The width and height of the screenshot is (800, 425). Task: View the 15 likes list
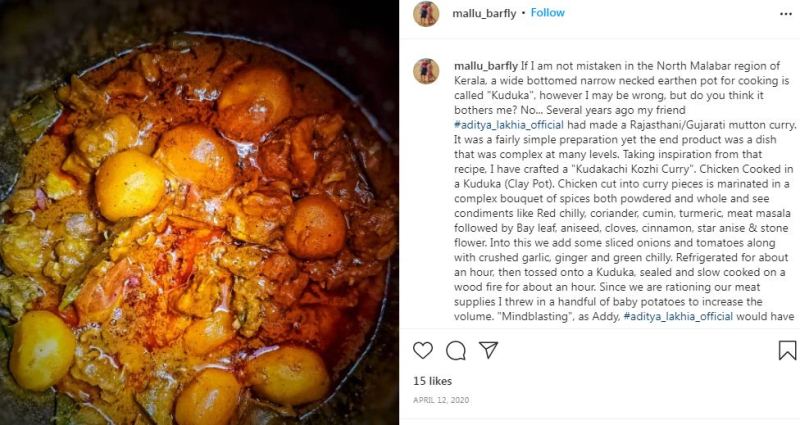pyautogui.click(x=432, y=381)
